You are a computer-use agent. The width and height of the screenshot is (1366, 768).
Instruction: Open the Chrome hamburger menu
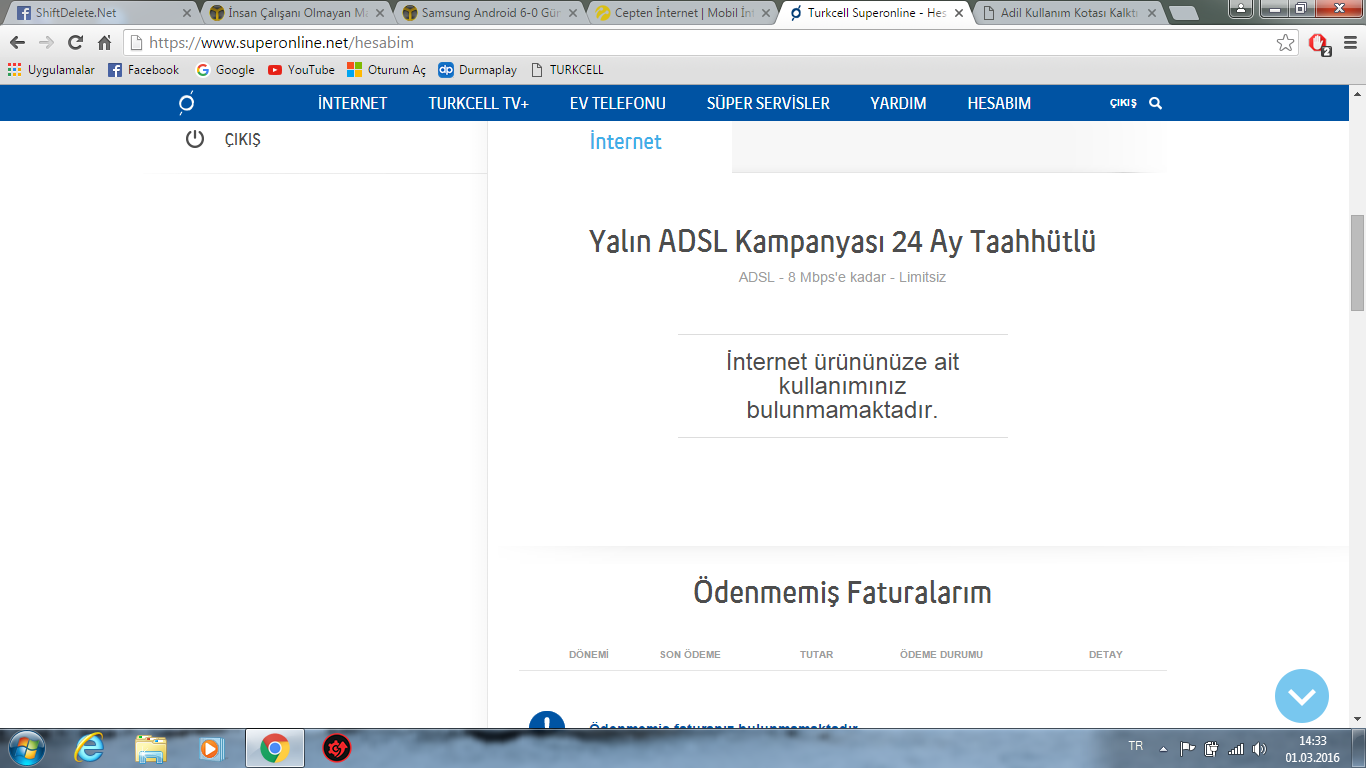click(x=1348, y=43)
